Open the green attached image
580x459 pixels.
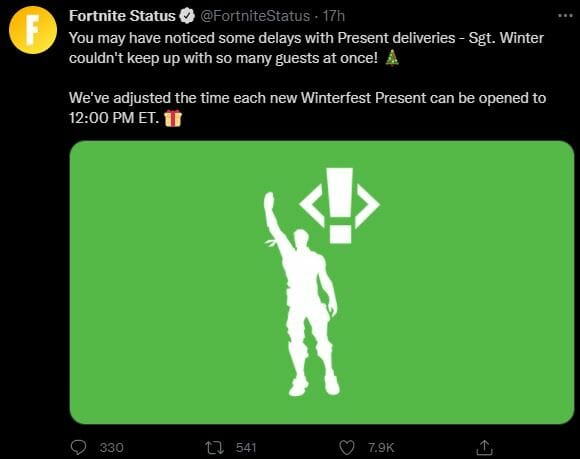click(322, 282)
